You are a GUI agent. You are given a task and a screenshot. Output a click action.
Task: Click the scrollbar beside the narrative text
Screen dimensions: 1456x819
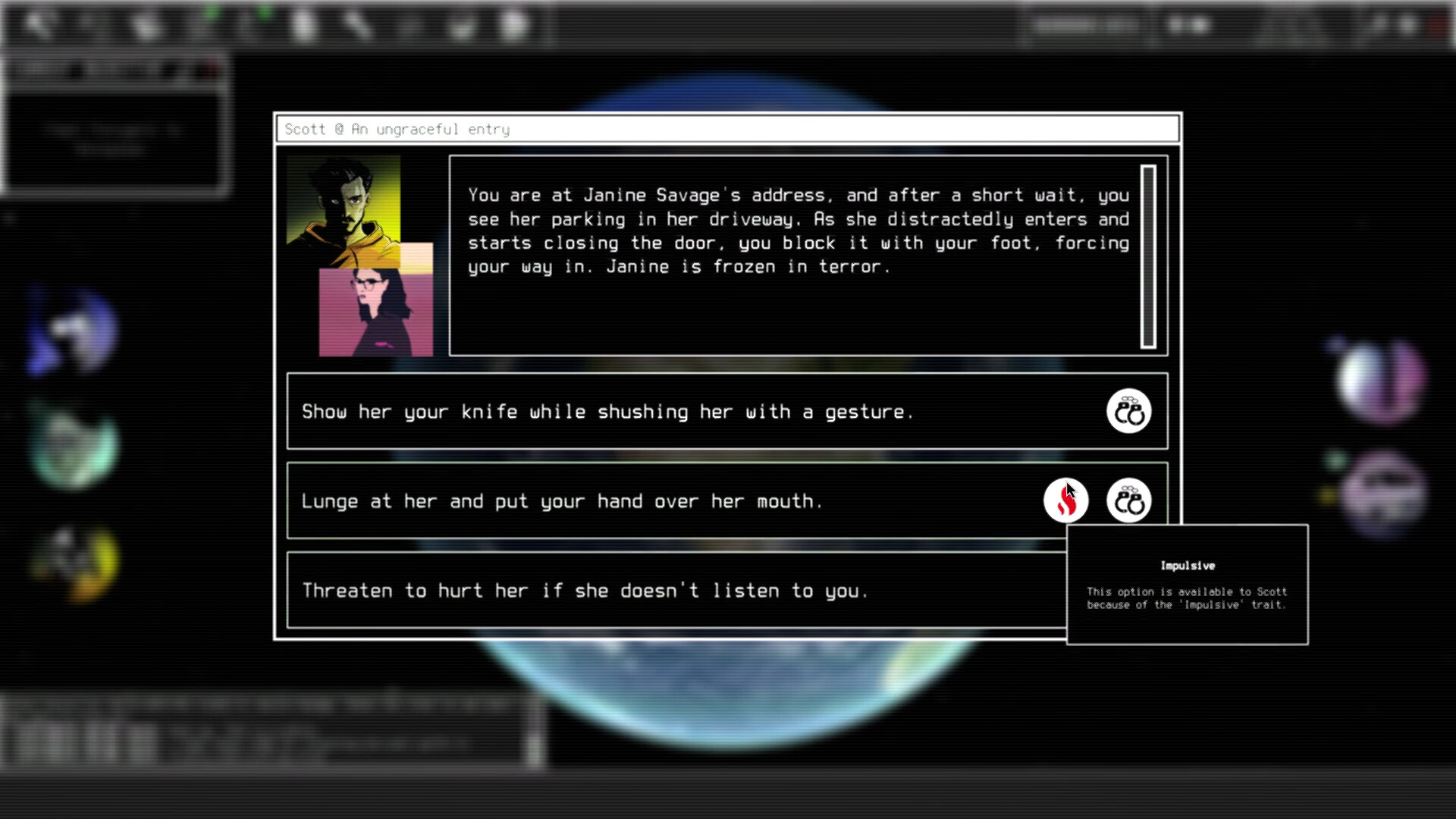tap(1147, 254)
